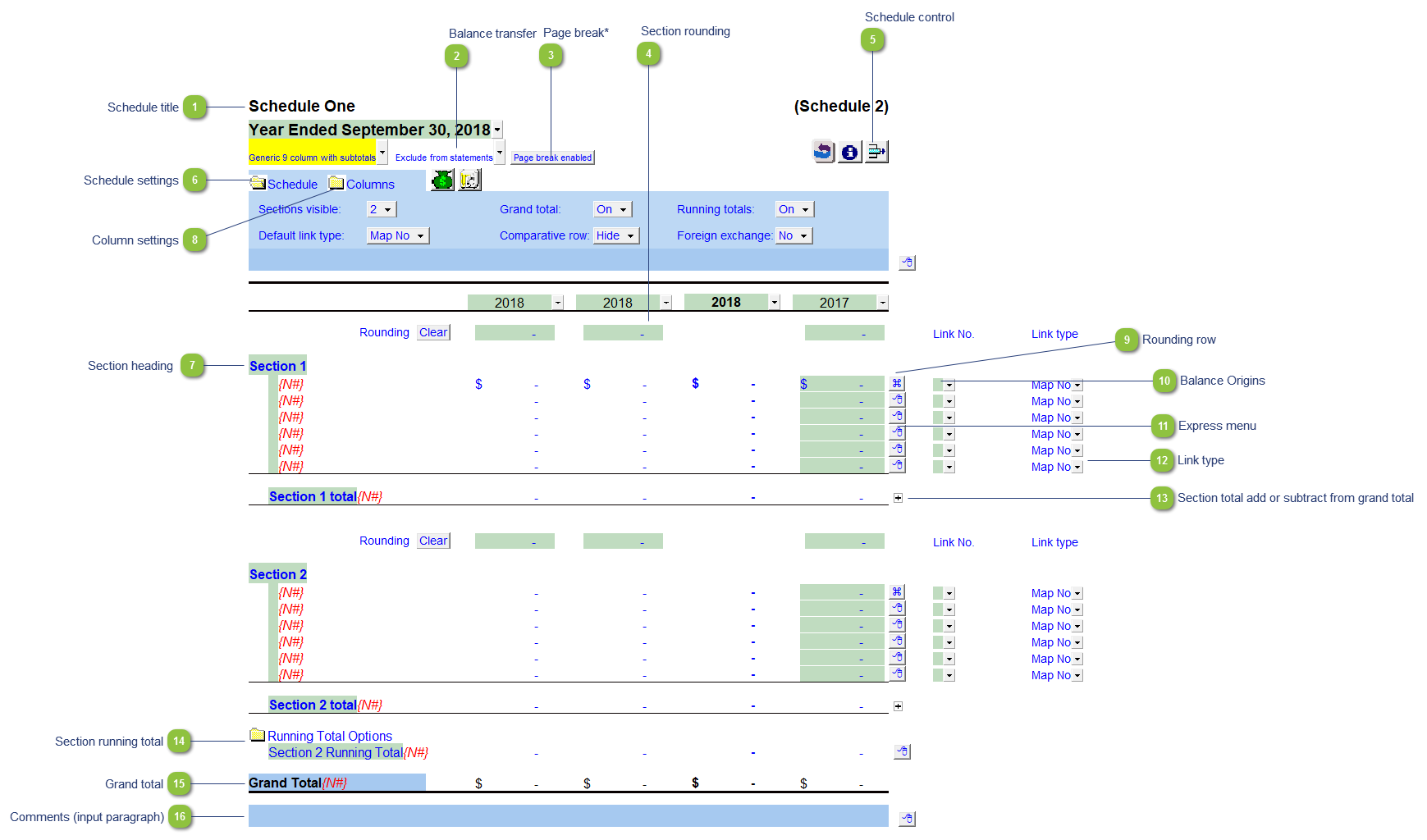This screenshot has height=840, width=1427.
Task: Open Year Ended September 30, 2018 dropdown
Action: click(497, 130)
